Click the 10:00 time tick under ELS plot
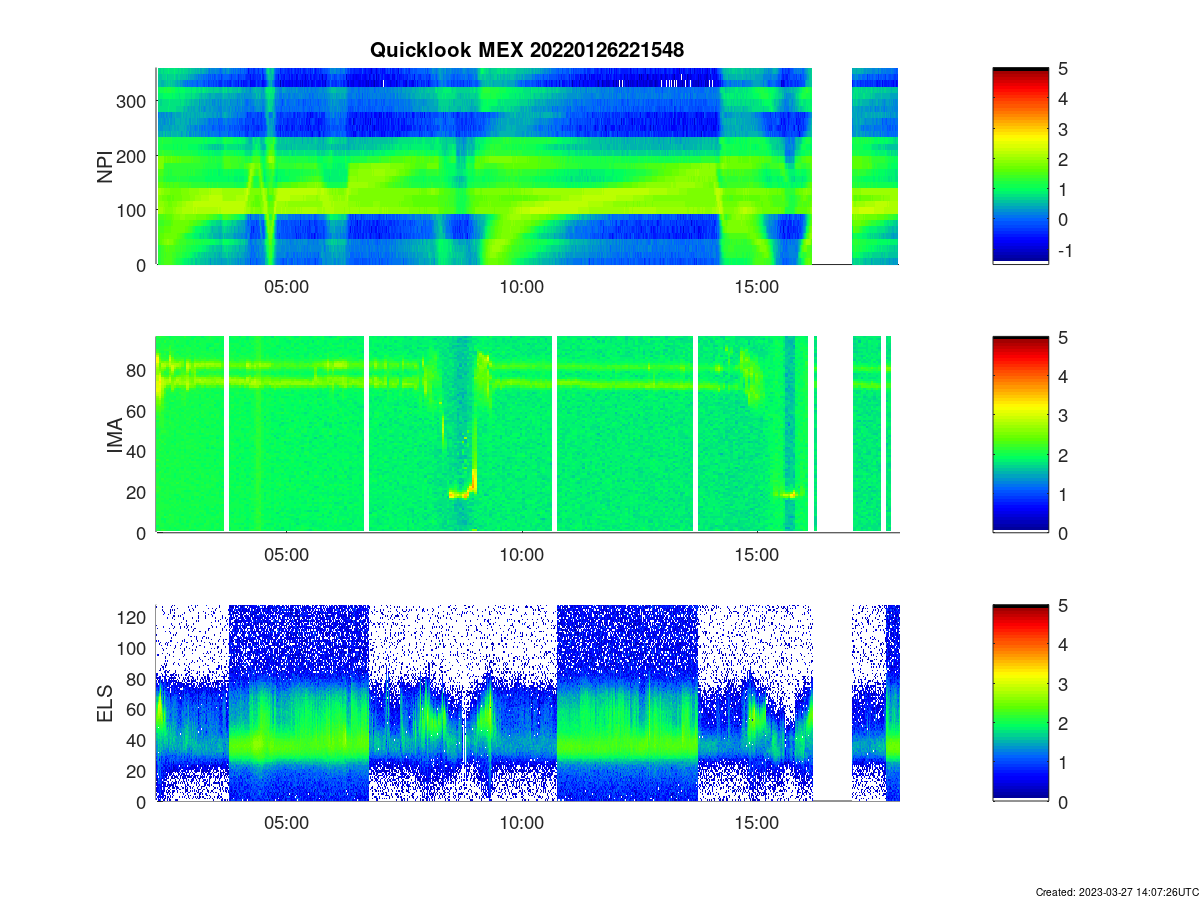1200x900 pixels. pos(521,823)
